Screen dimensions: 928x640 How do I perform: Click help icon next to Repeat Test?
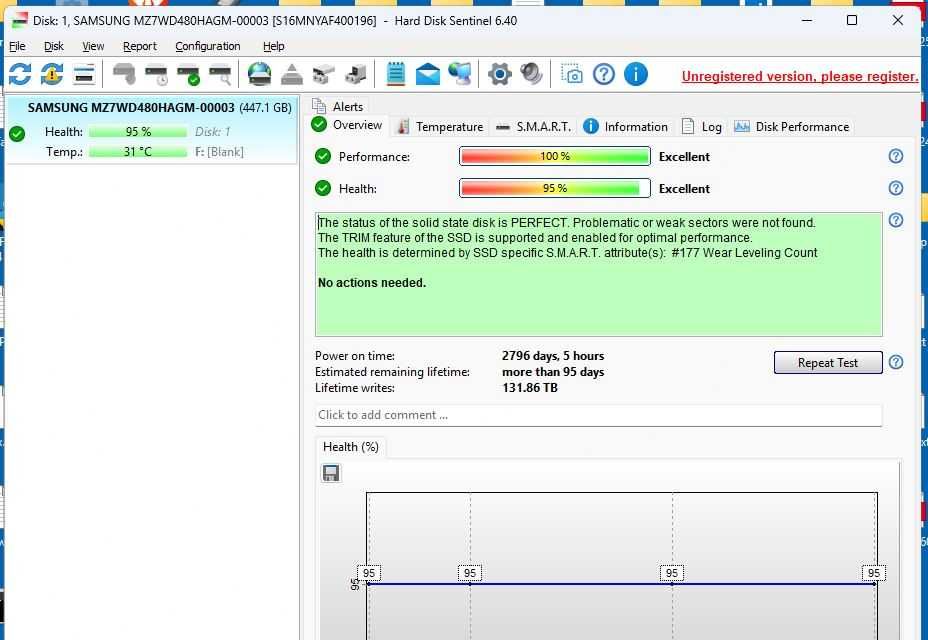click(x=896, y=362)
